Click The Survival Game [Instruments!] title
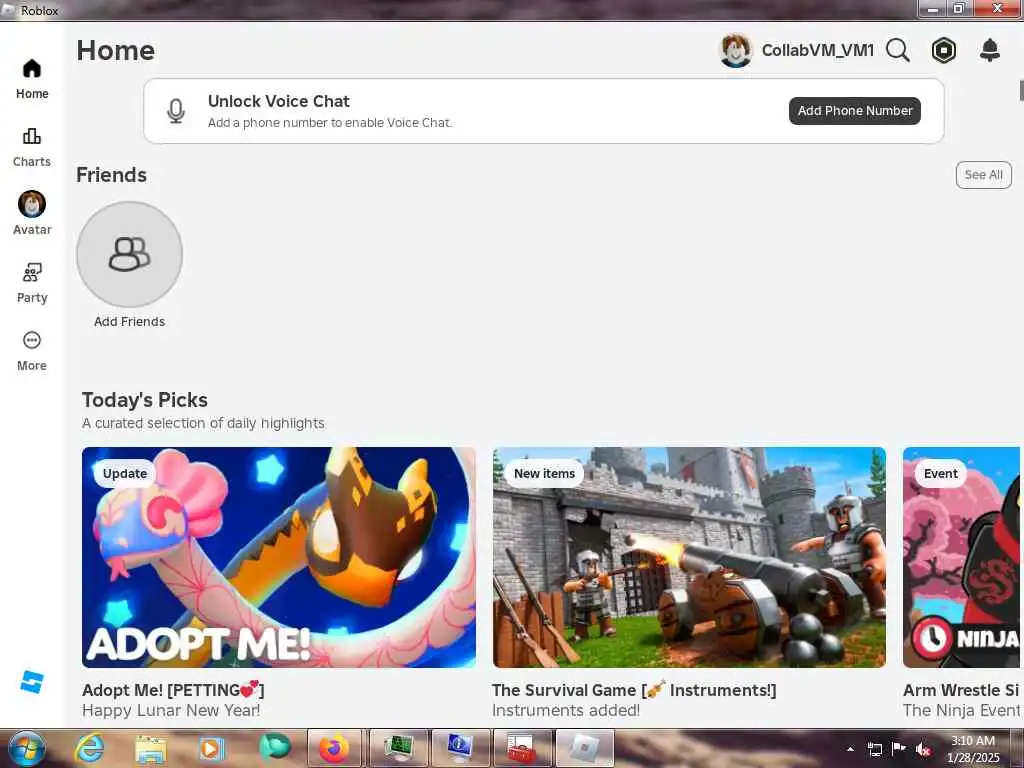 pos(634,690)
